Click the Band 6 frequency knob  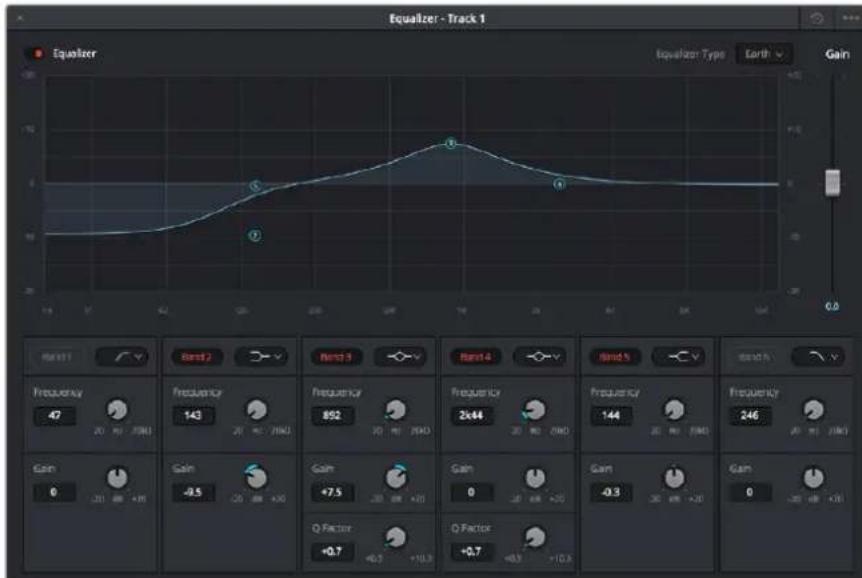coord(814,410)
